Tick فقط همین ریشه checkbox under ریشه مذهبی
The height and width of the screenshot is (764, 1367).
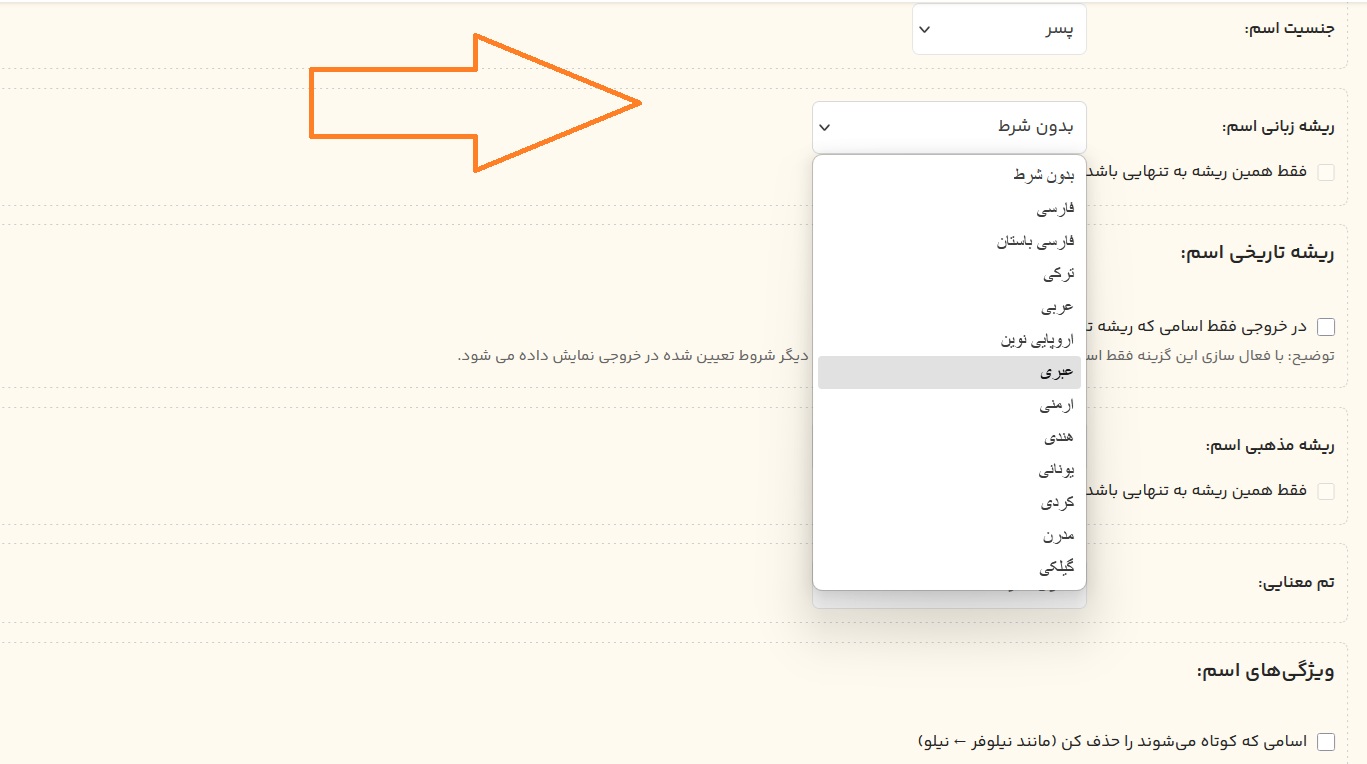[x=1326, y=491]
